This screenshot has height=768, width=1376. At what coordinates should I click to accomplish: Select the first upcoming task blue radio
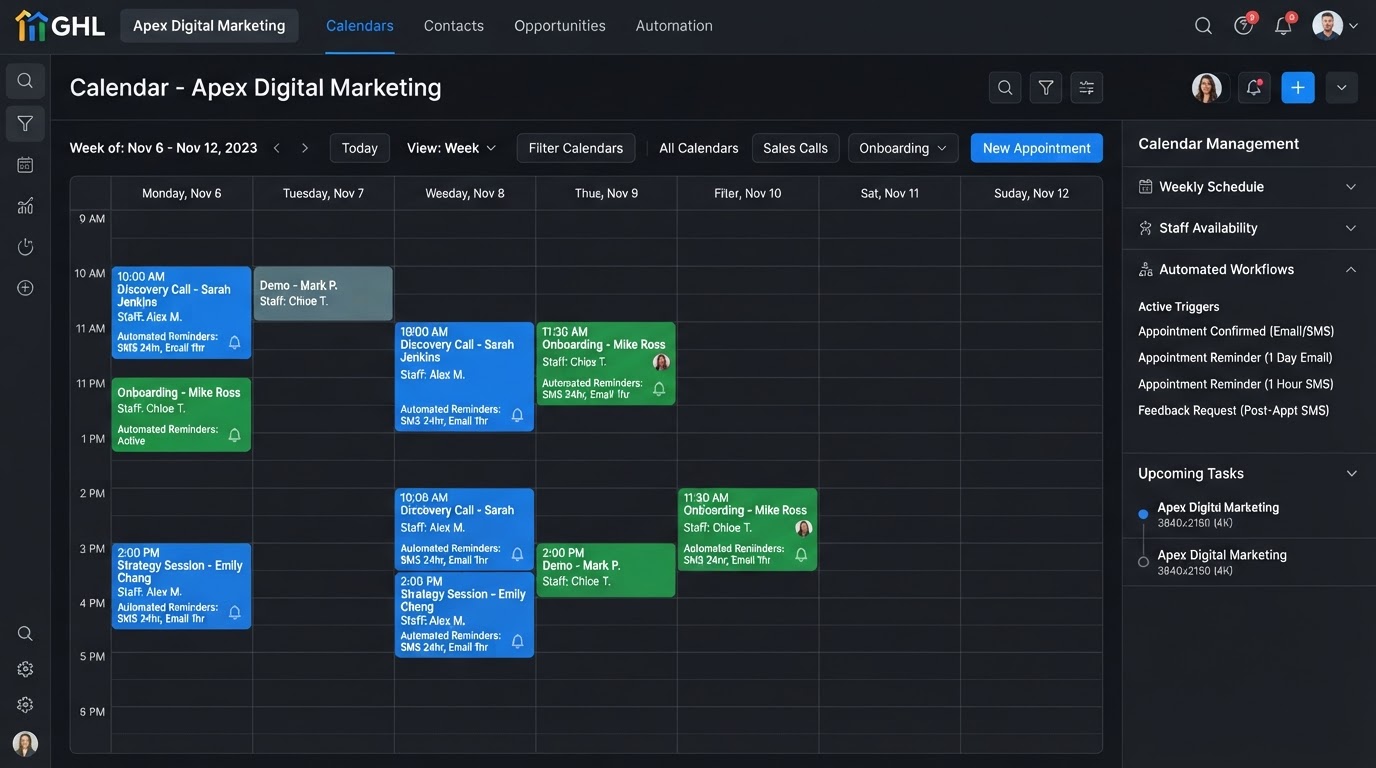tap(1143, 514)
